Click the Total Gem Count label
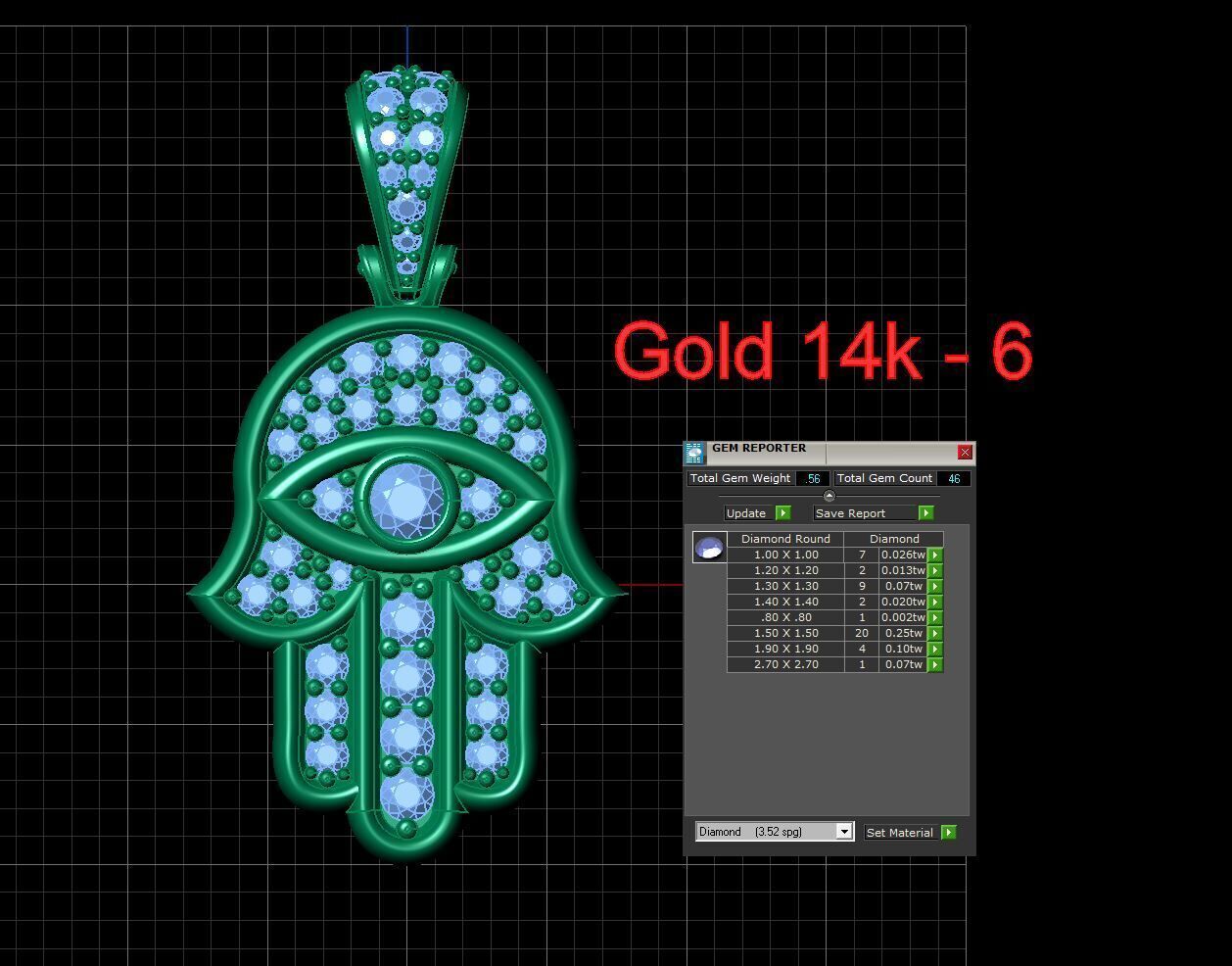The image size is (1232, 966). pos(884,478)
